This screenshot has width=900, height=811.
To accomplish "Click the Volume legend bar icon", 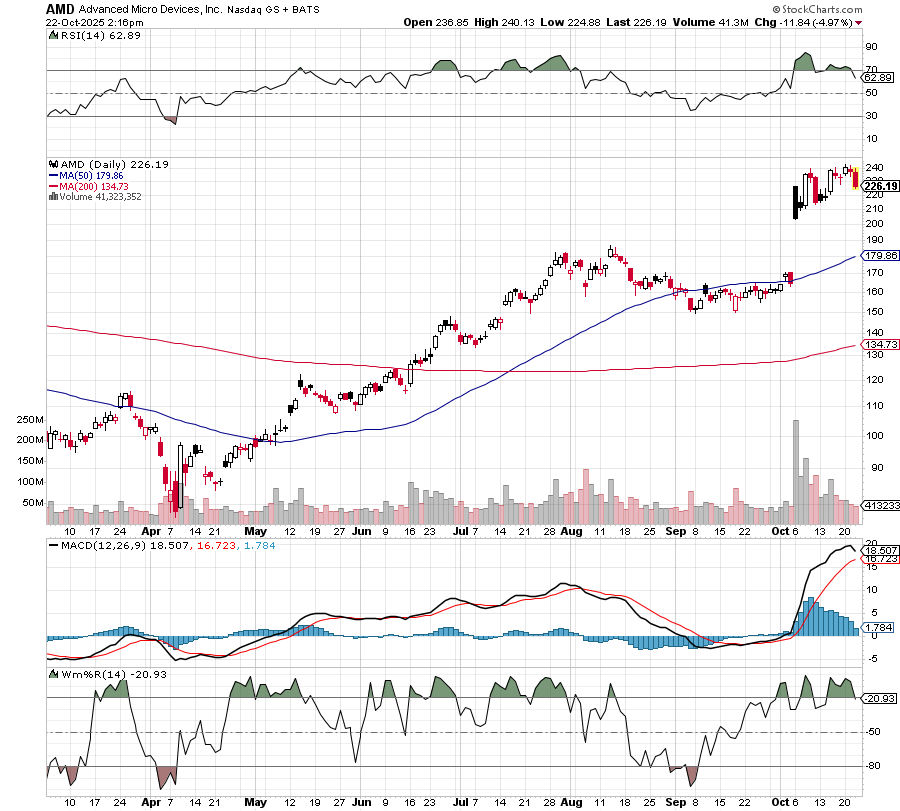I will [54, 197].
